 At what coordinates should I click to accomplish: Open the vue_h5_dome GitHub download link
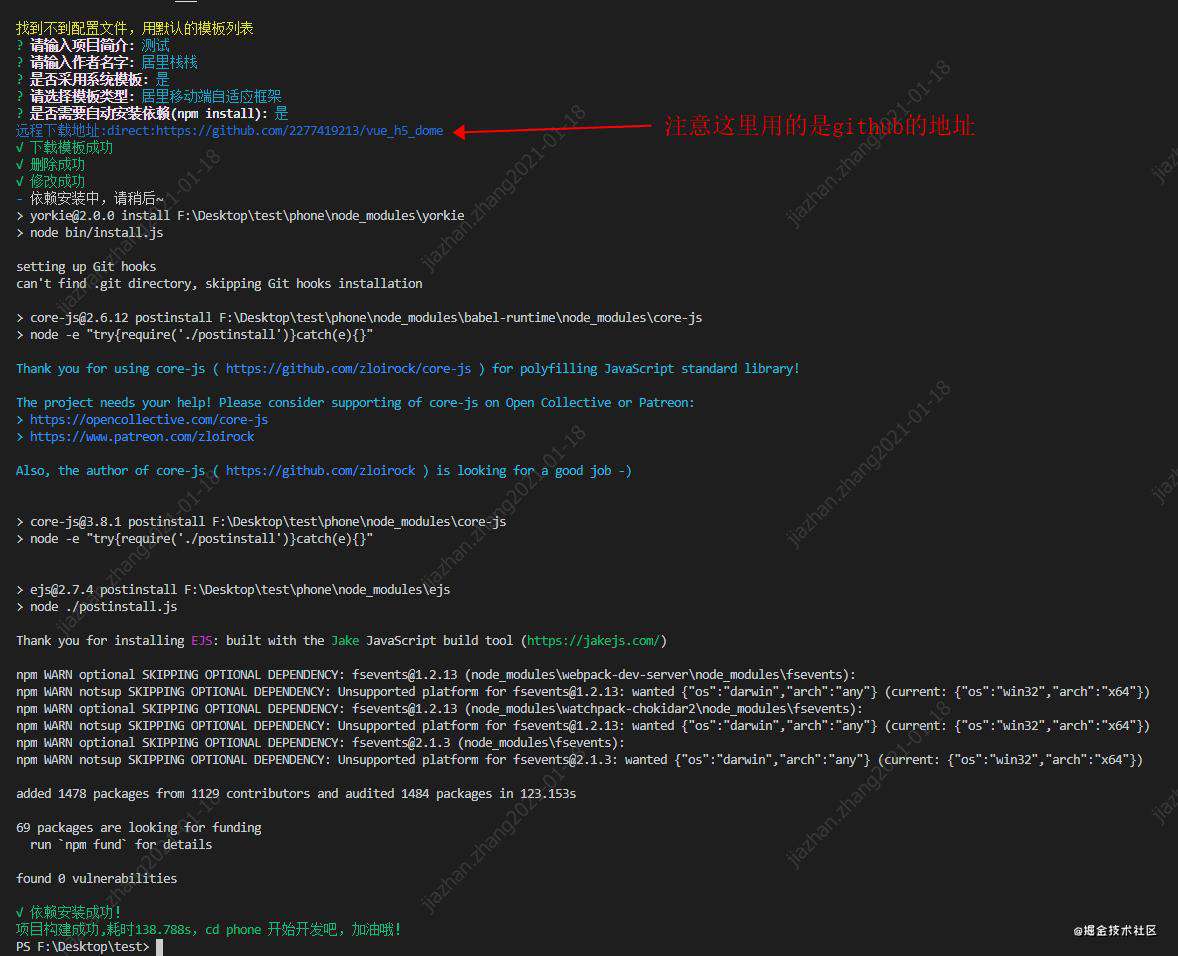(x=299, y=131)
